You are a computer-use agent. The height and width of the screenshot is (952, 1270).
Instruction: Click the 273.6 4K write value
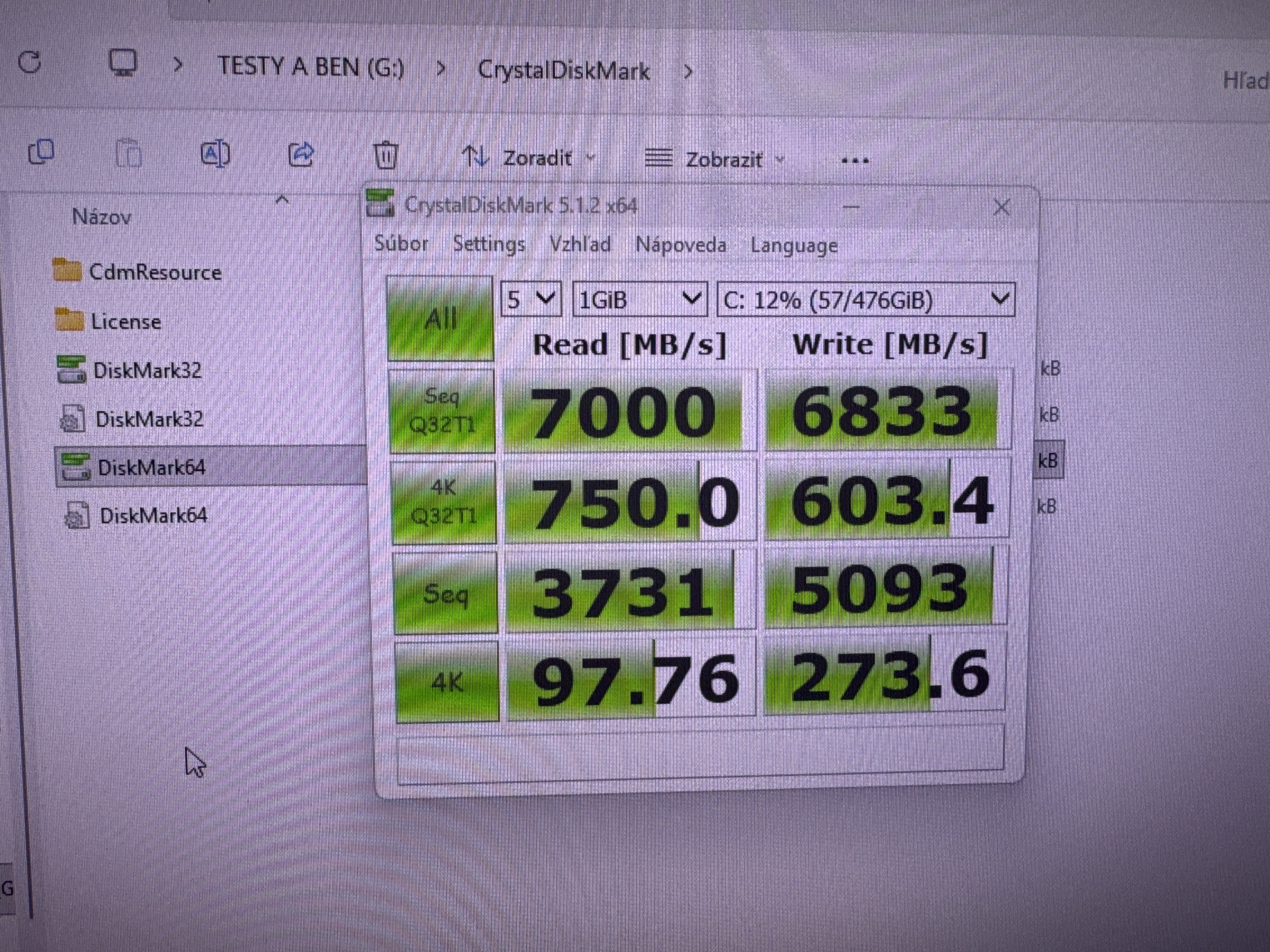click(885, 674)
